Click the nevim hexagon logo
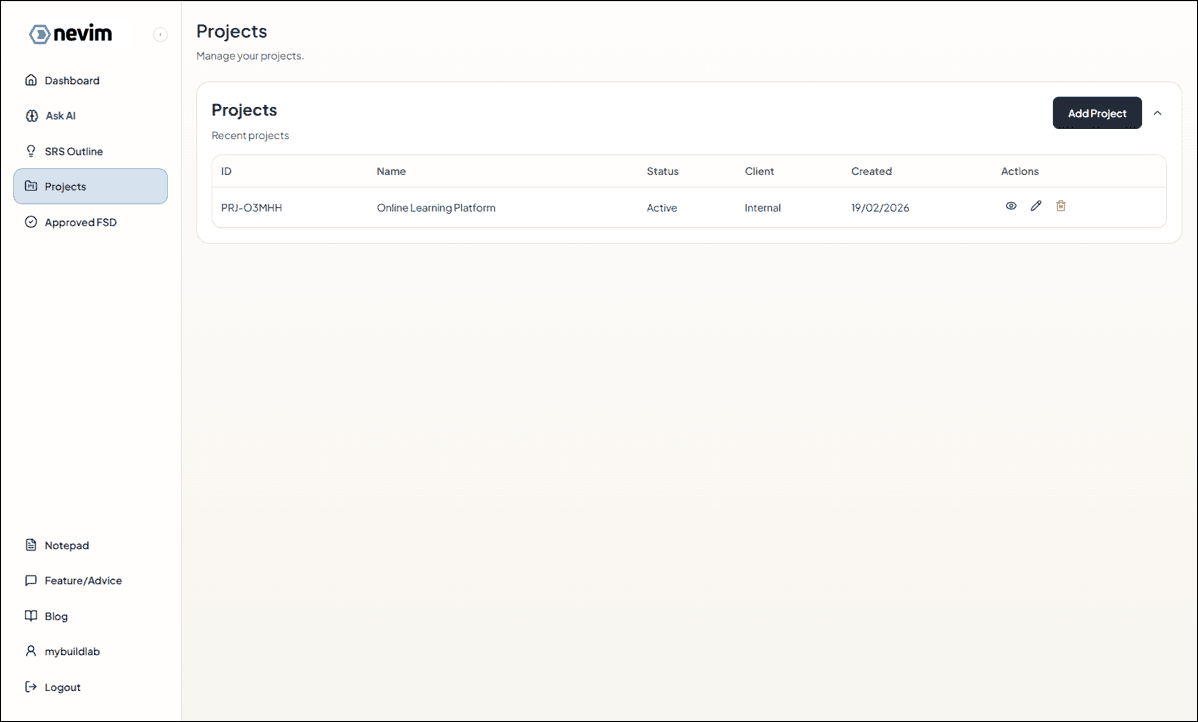 coord(38,33)
